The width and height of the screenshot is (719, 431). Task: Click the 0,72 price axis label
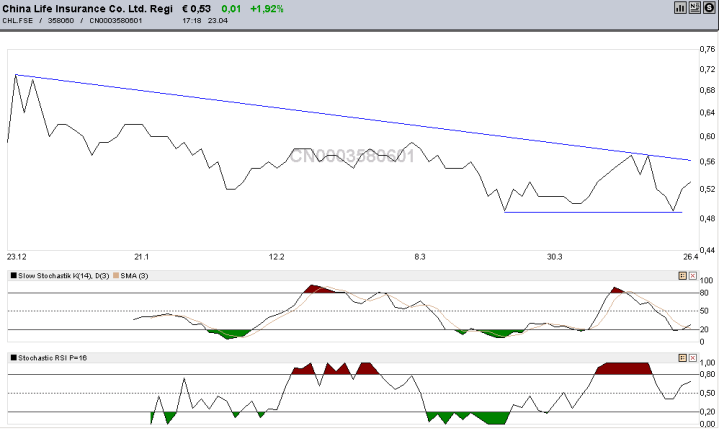(x=707, y=69)
